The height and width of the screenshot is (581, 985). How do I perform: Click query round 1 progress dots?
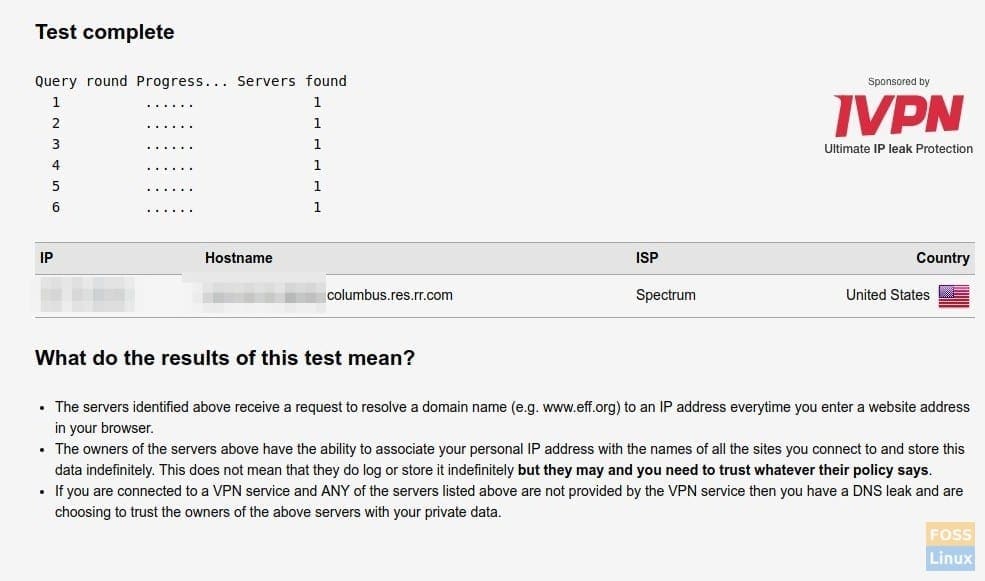(x=170, y=103)
